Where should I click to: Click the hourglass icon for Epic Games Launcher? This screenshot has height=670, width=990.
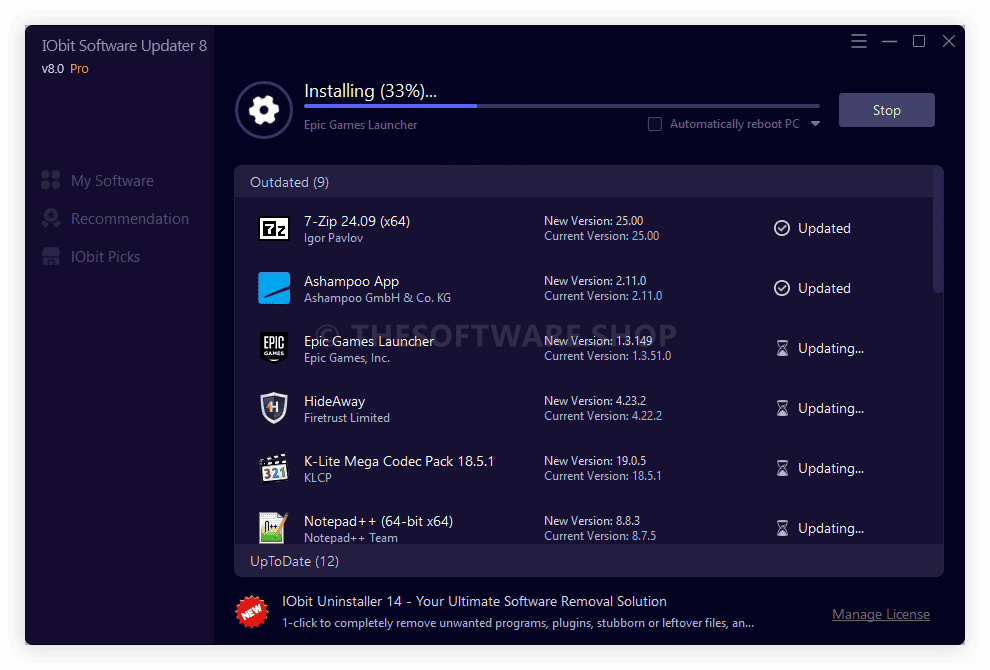point(782,348)
